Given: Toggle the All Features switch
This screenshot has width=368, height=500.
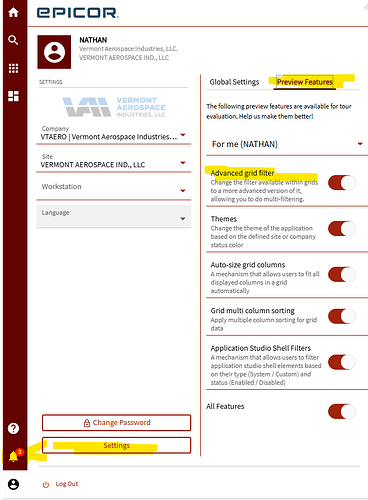Looking at the screenshot, I should tap(342, 411).
